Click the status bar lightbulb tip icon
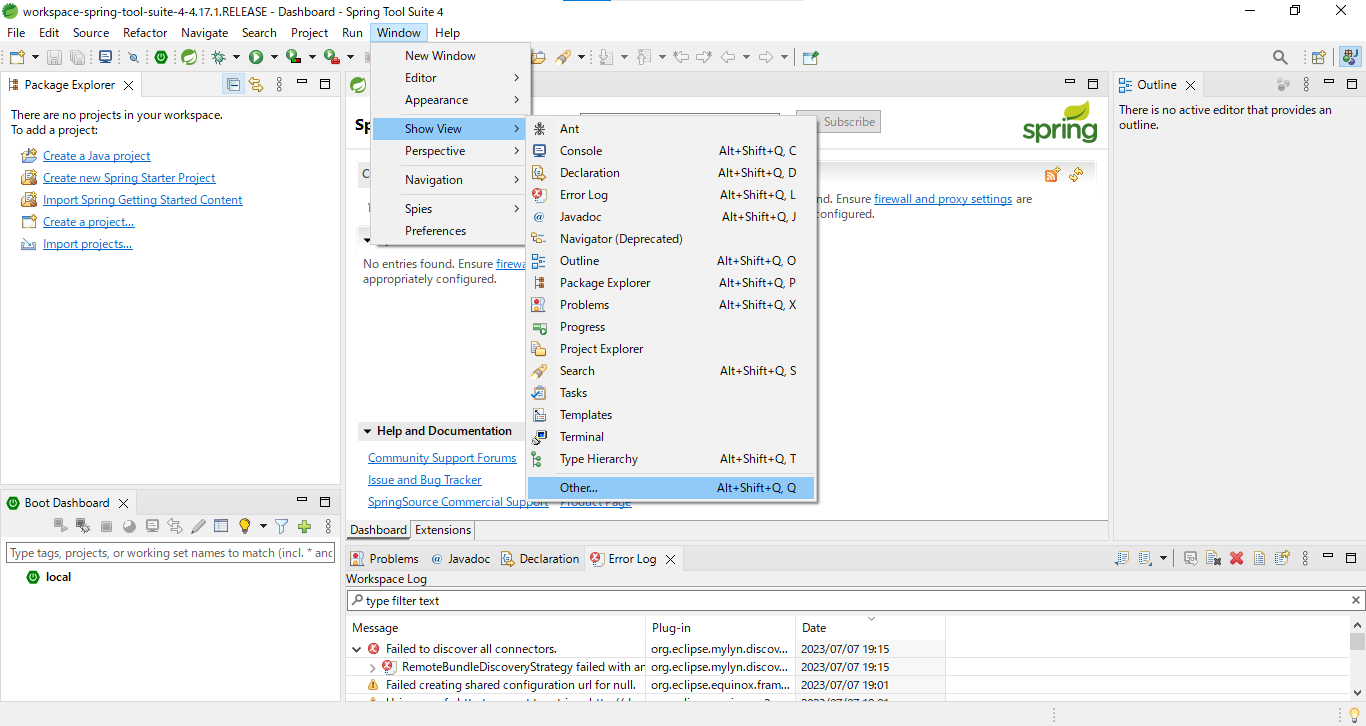Screen dimensions: 1366x726 [1354, 714]
